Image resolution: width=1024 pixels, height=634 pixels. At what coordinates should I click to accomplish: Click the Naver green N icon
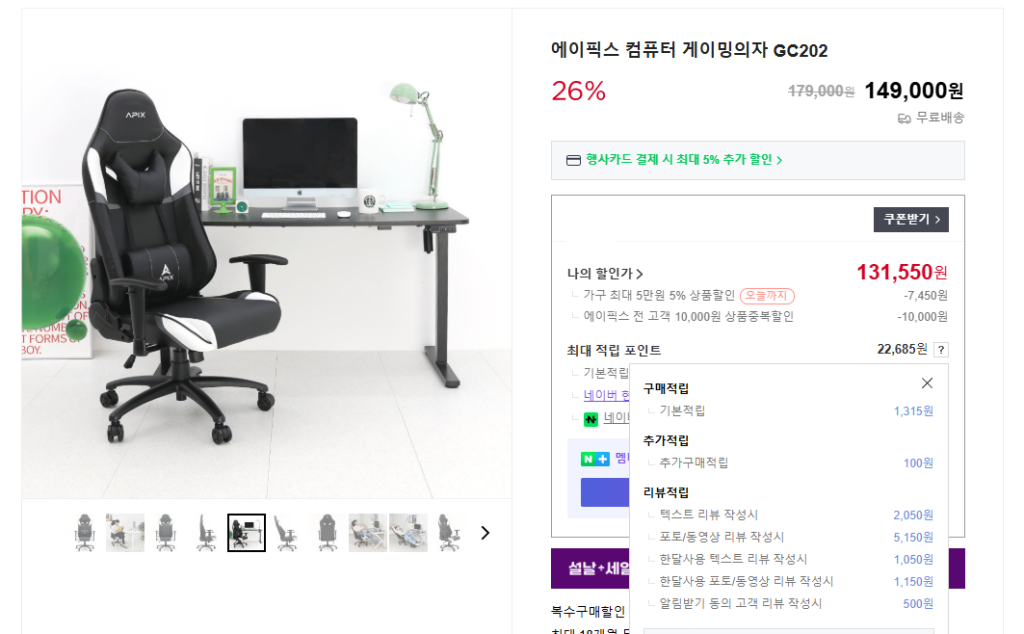tap(591, 419)
